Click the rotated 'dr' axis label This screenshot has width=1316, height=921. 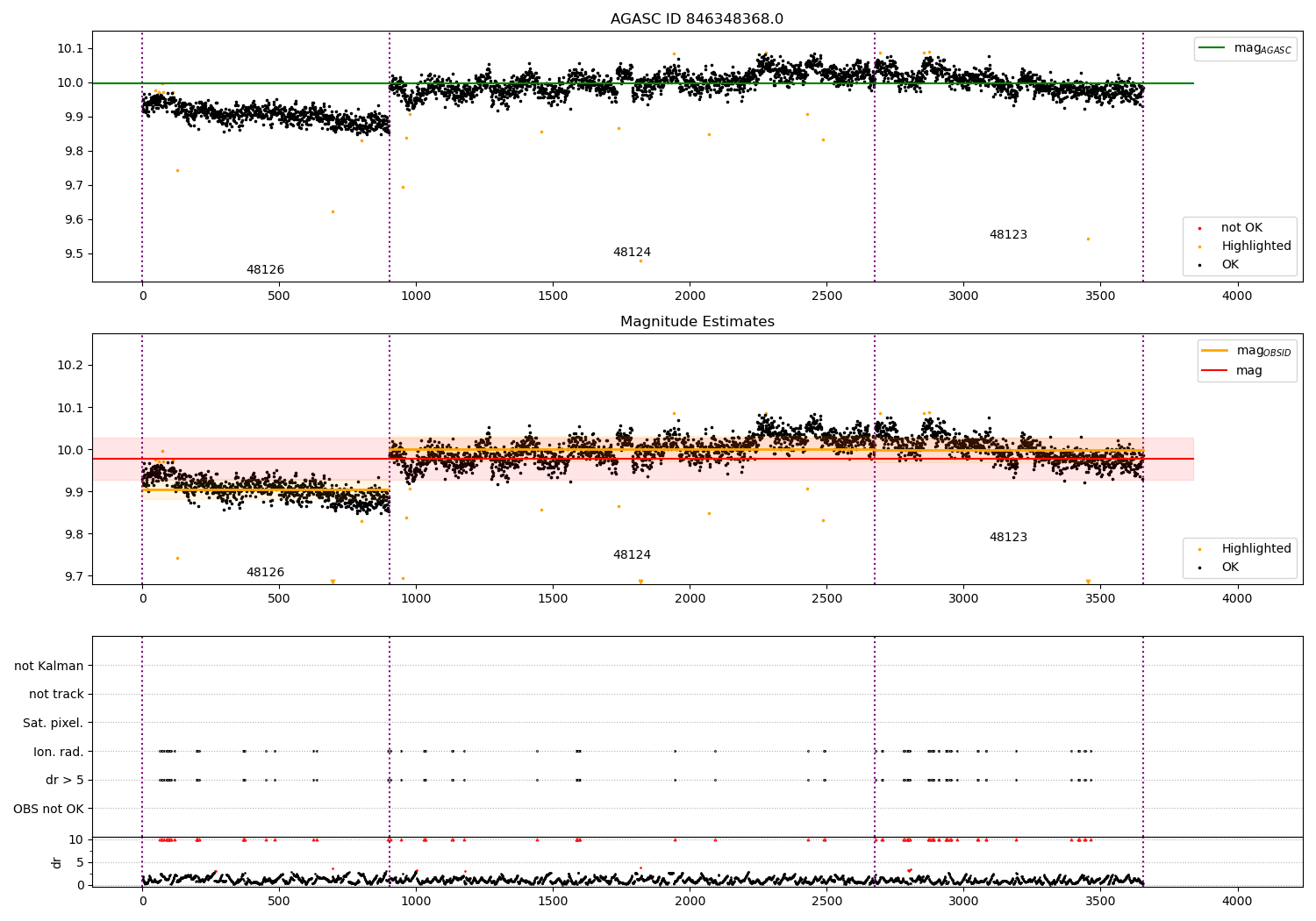57,863
